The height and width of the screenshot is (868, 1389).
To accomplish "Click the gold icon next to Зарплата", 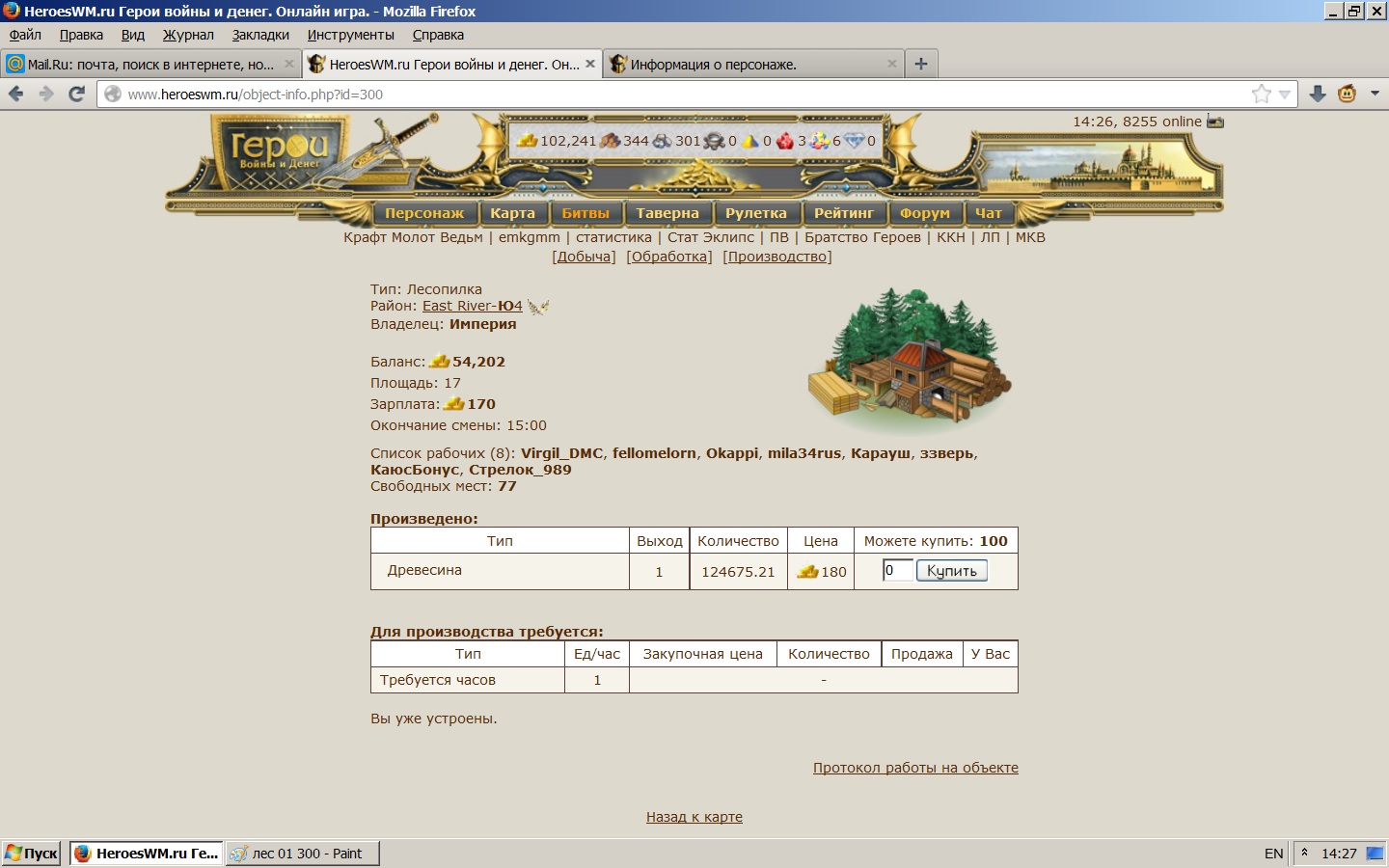I will pos(454,403).
